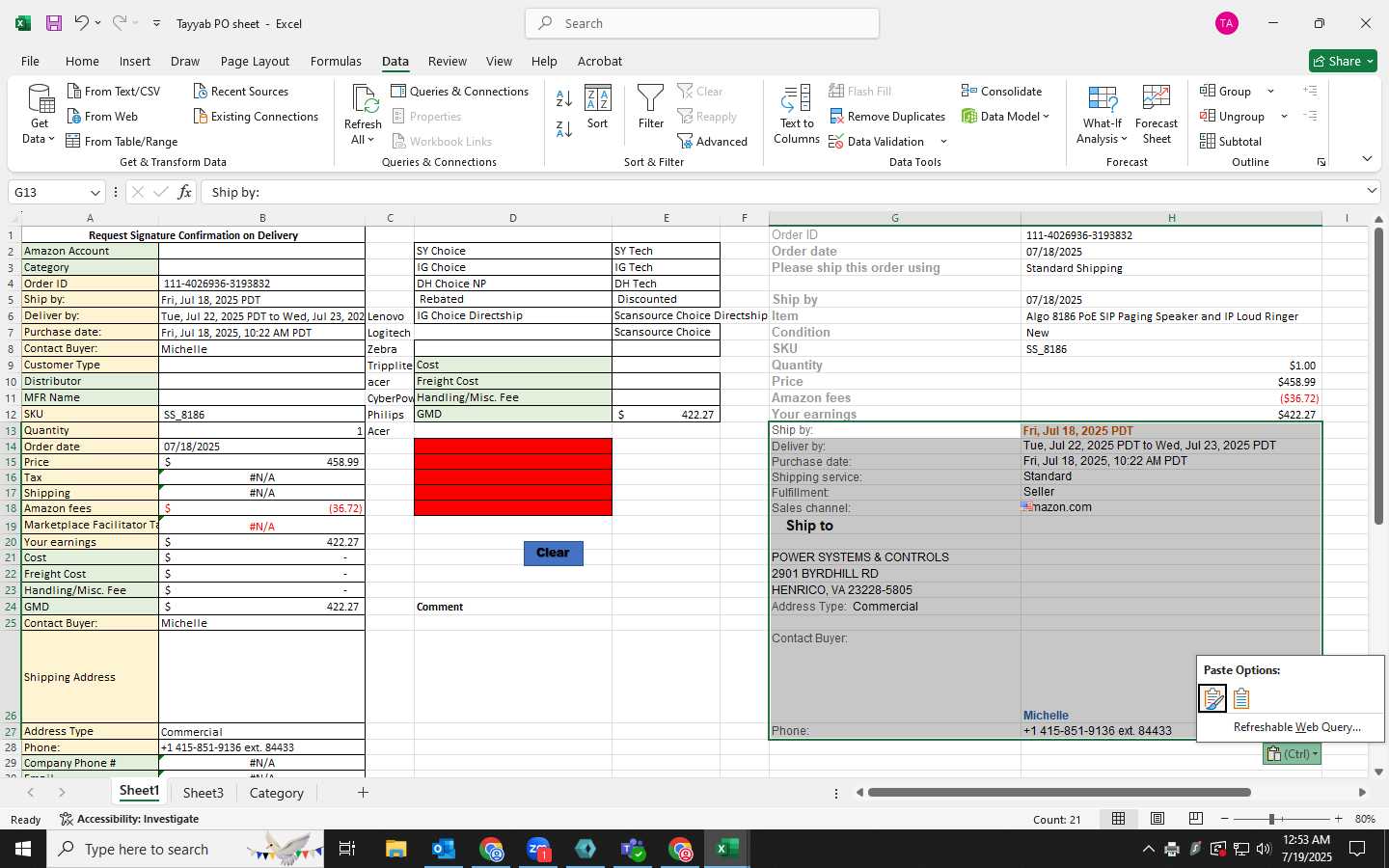Adjust the zoom slider handle
Screen dimensions: 1389x868
1271,819
